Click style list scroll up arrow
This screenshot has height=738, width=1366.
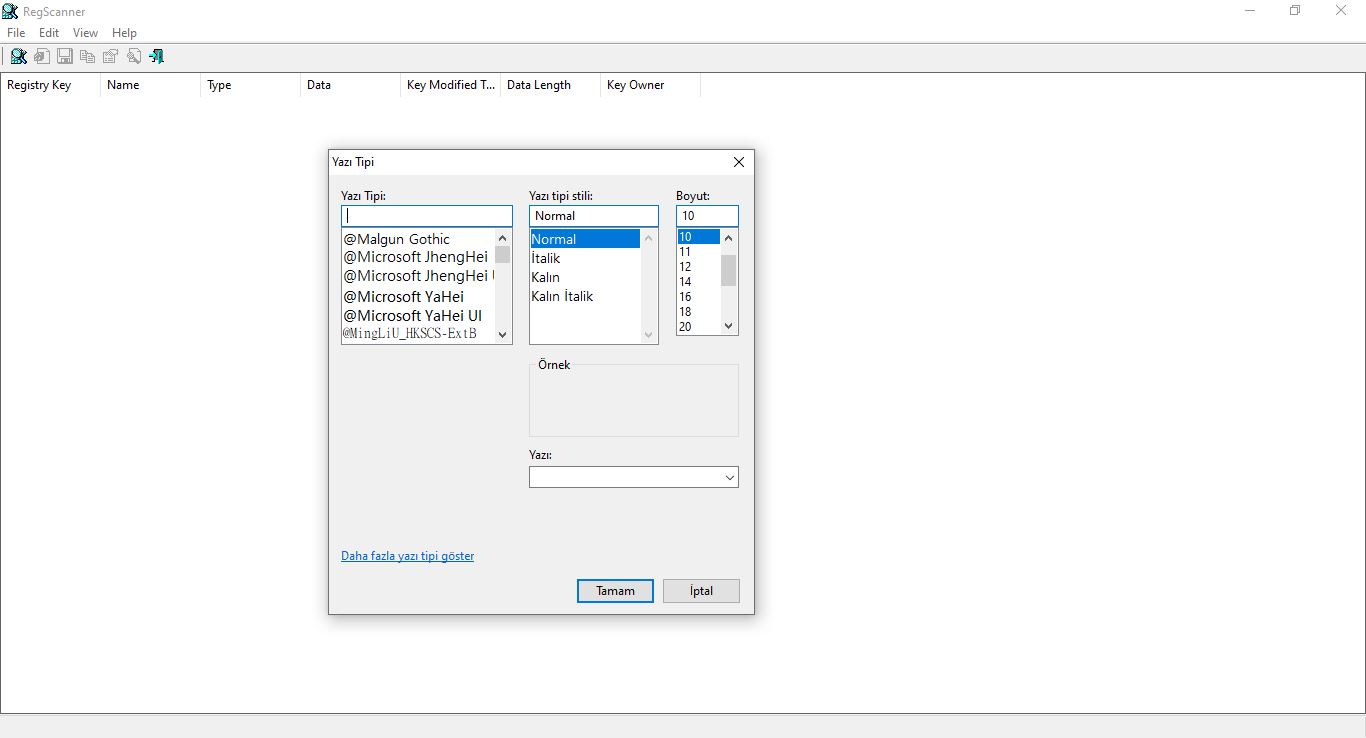(x=648, y=238)
